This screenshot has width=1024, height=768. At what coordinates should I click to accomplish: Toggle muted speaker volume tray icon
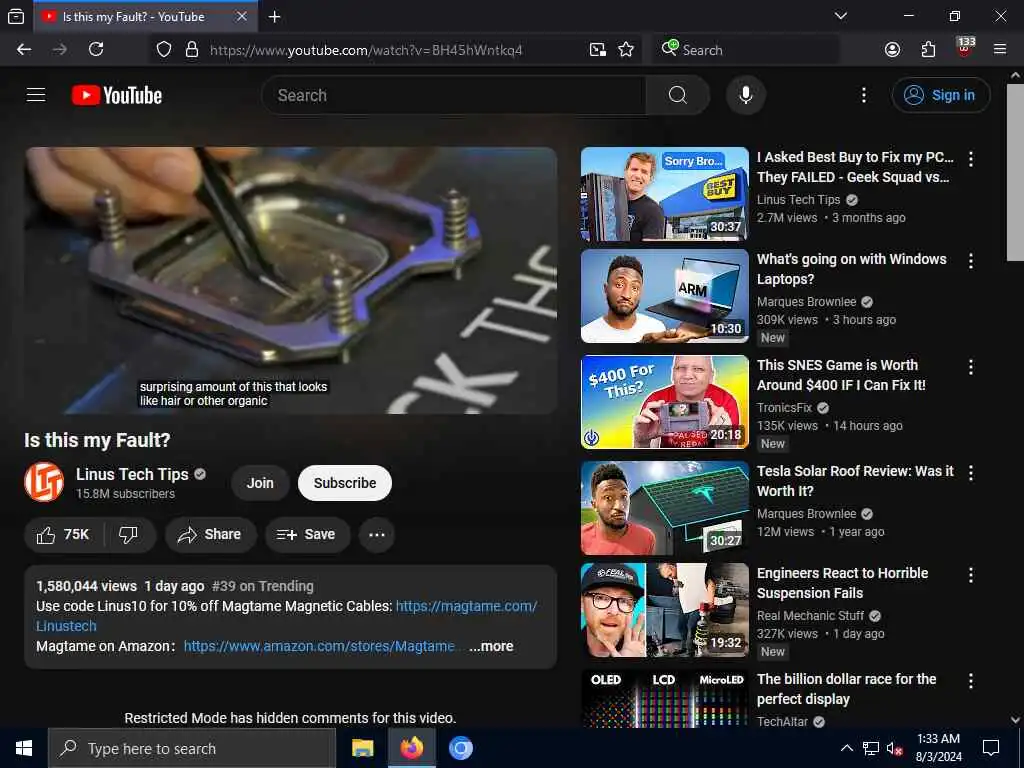click(x=895, y=748)
